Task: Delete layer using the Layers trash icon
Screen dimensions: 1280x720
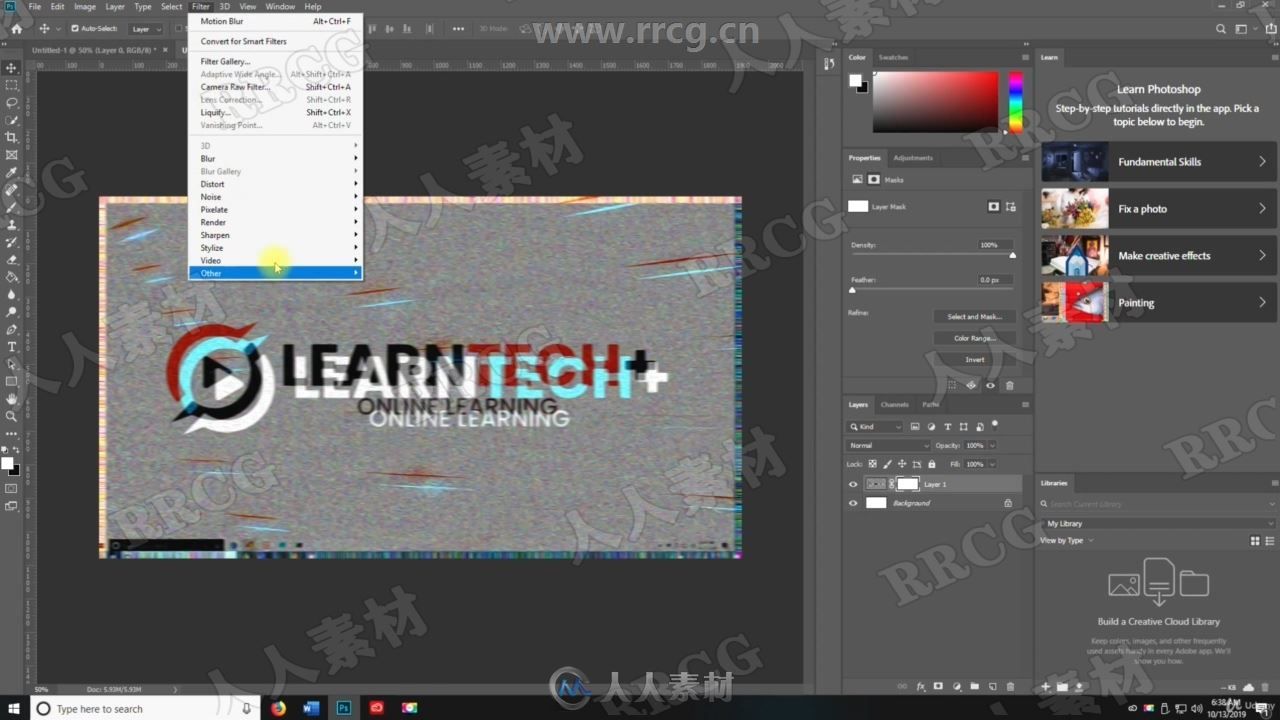Action: 1010,687
